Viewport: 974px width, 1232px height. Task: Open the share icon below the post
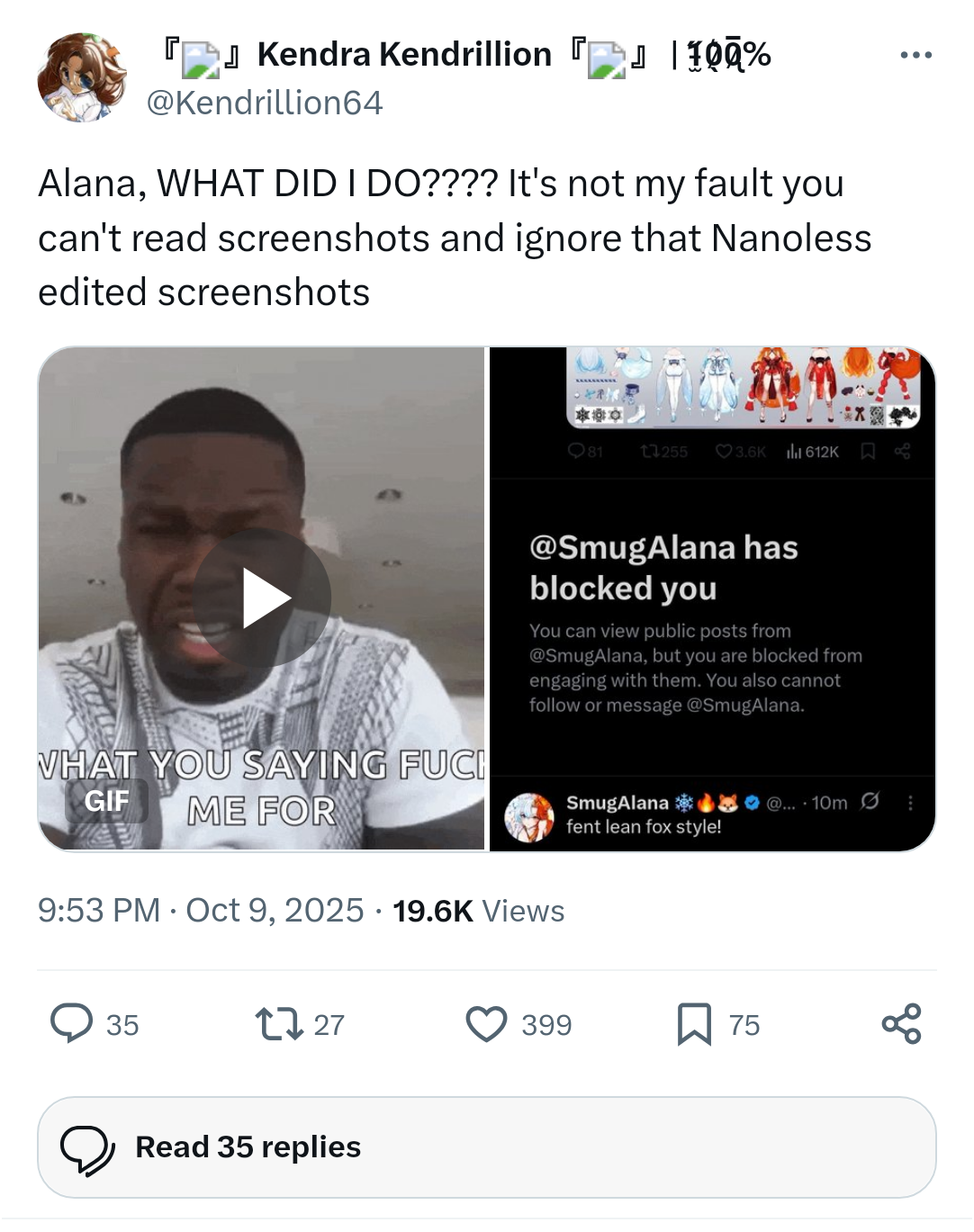tap(901, 1024)
